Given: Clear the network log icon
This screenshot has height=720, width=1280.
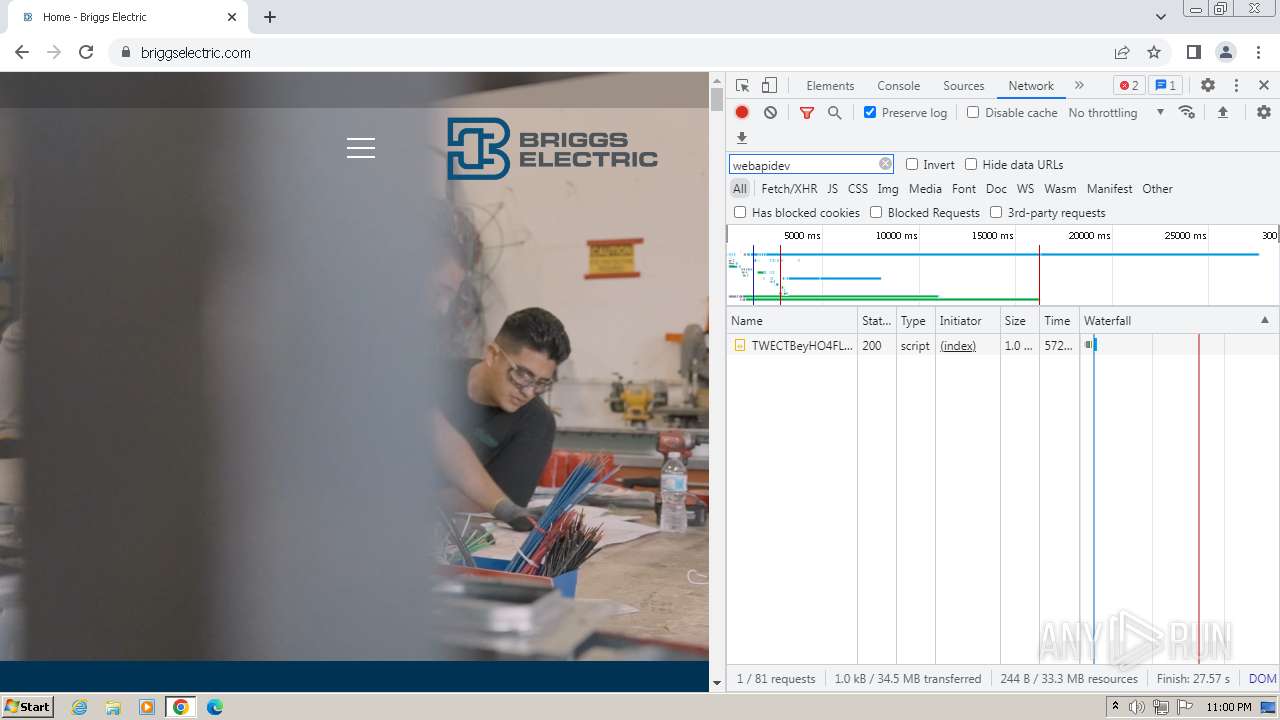Looking at the screenshot, I should (x=770, y=113).
